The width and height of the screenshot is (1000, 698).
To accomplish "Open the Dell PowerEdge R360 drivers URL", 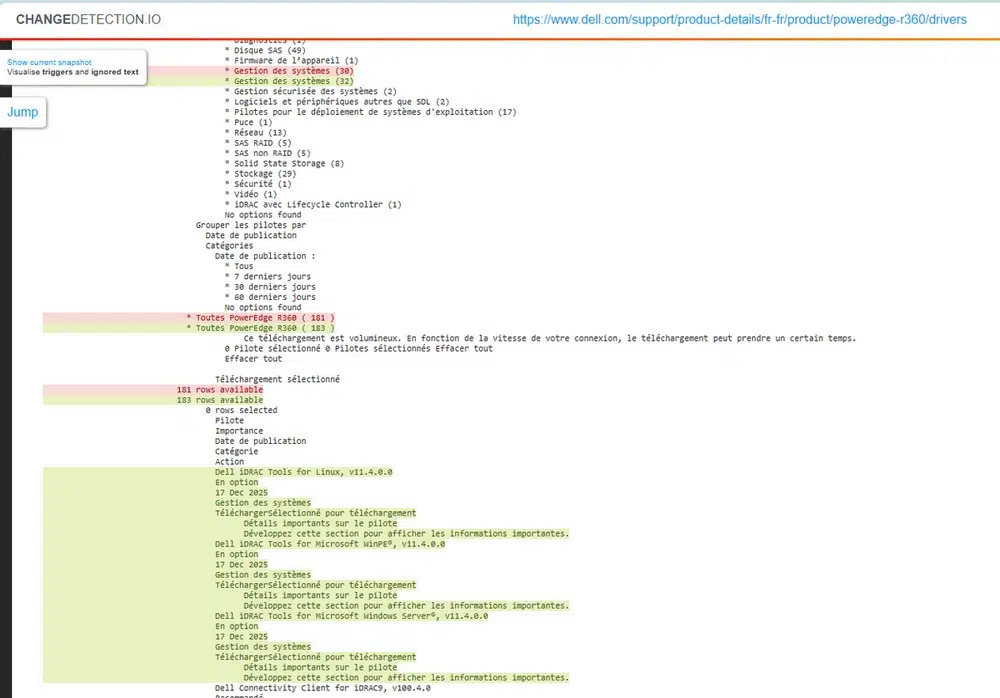I will pos(740,19).
